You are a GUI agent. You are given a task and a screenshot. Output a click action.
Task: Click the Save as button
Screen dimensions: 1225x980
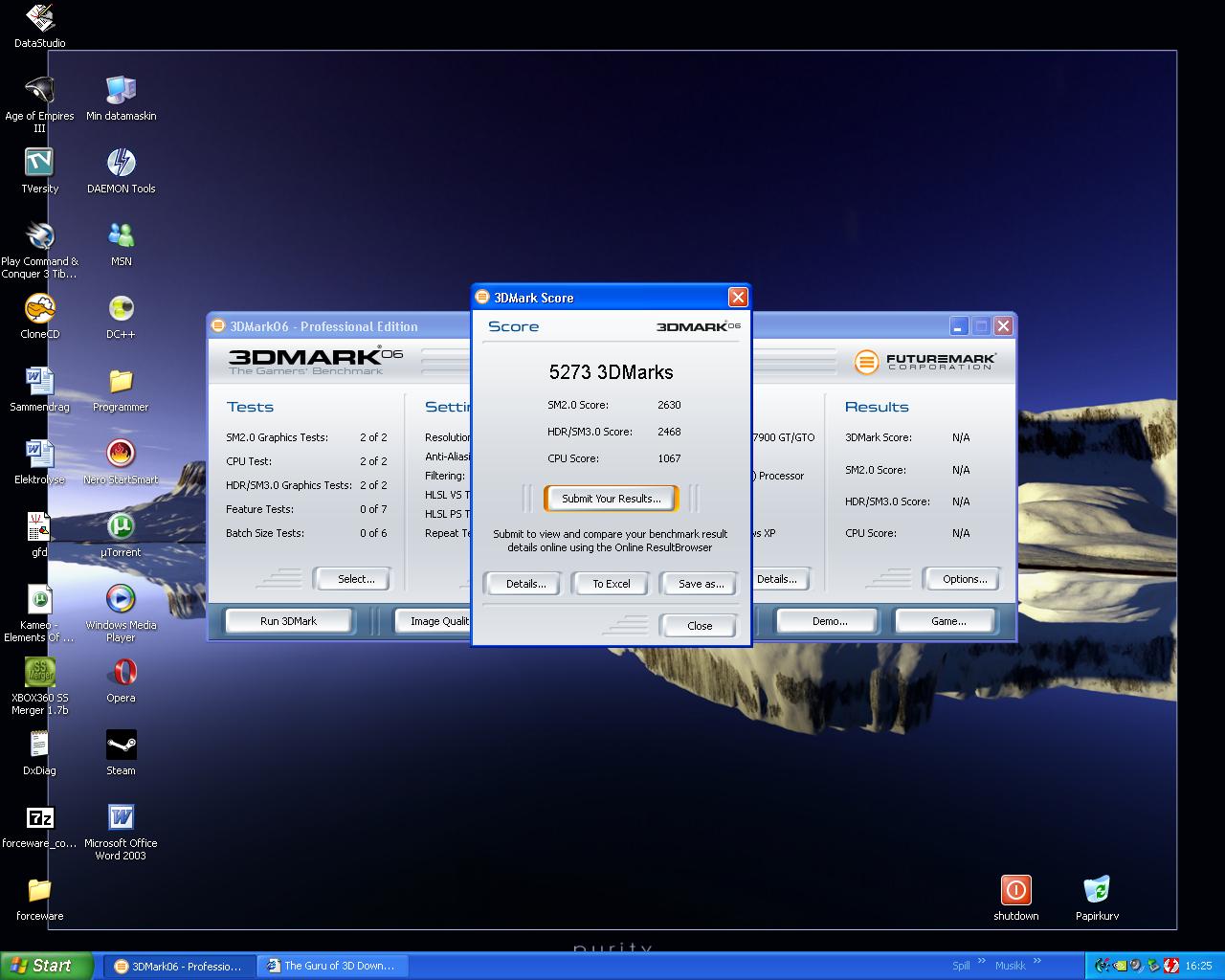point(701,584)
